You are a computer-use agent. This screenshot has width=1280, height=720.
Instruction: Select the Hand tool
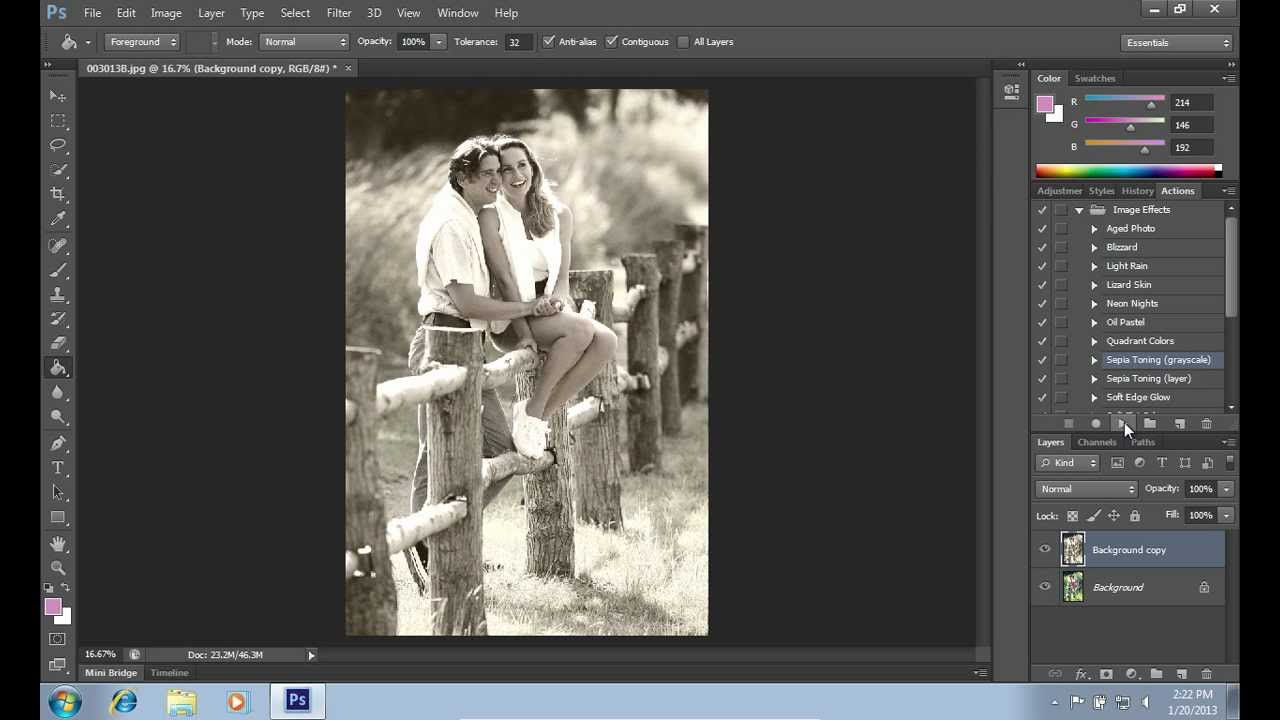point(58,543)
